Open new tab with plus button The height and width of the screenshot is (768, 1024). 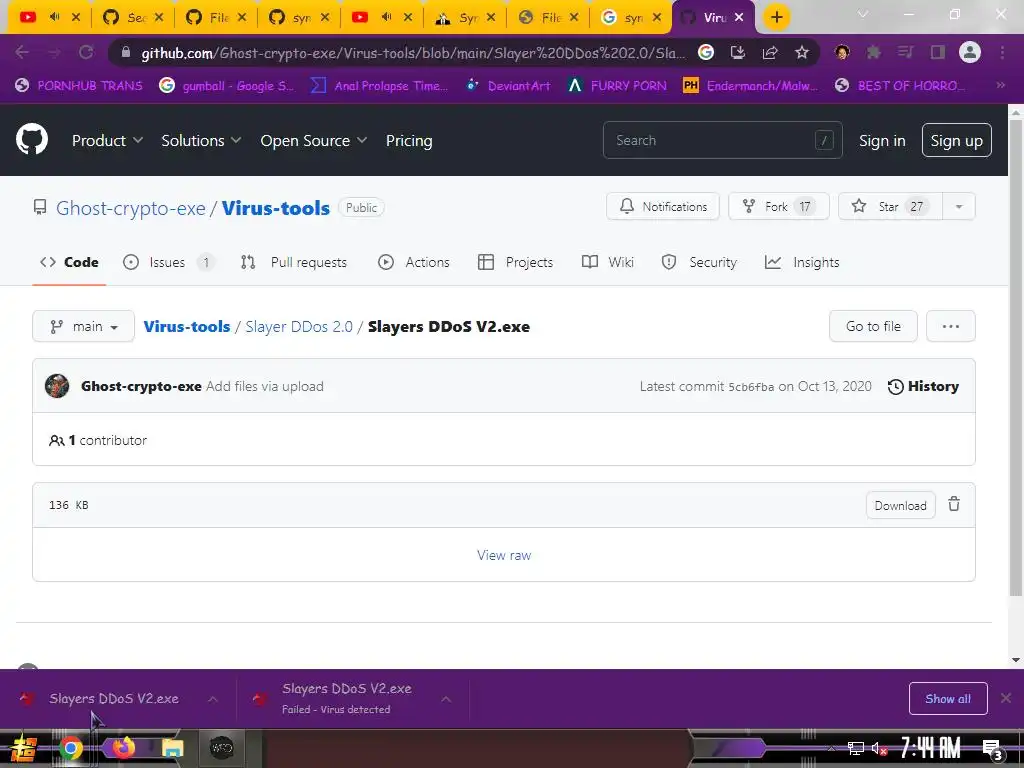point(776,17)
